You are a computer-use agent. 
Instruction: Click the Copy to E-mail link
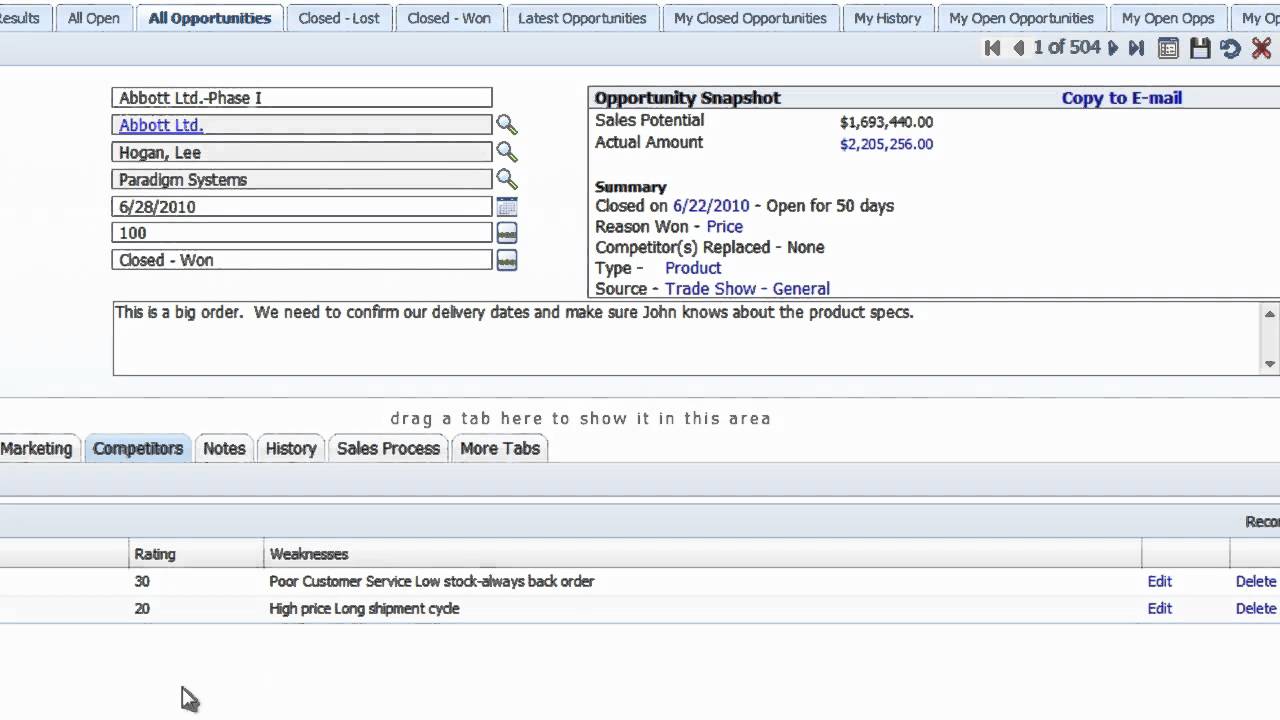pos(1121,98)
